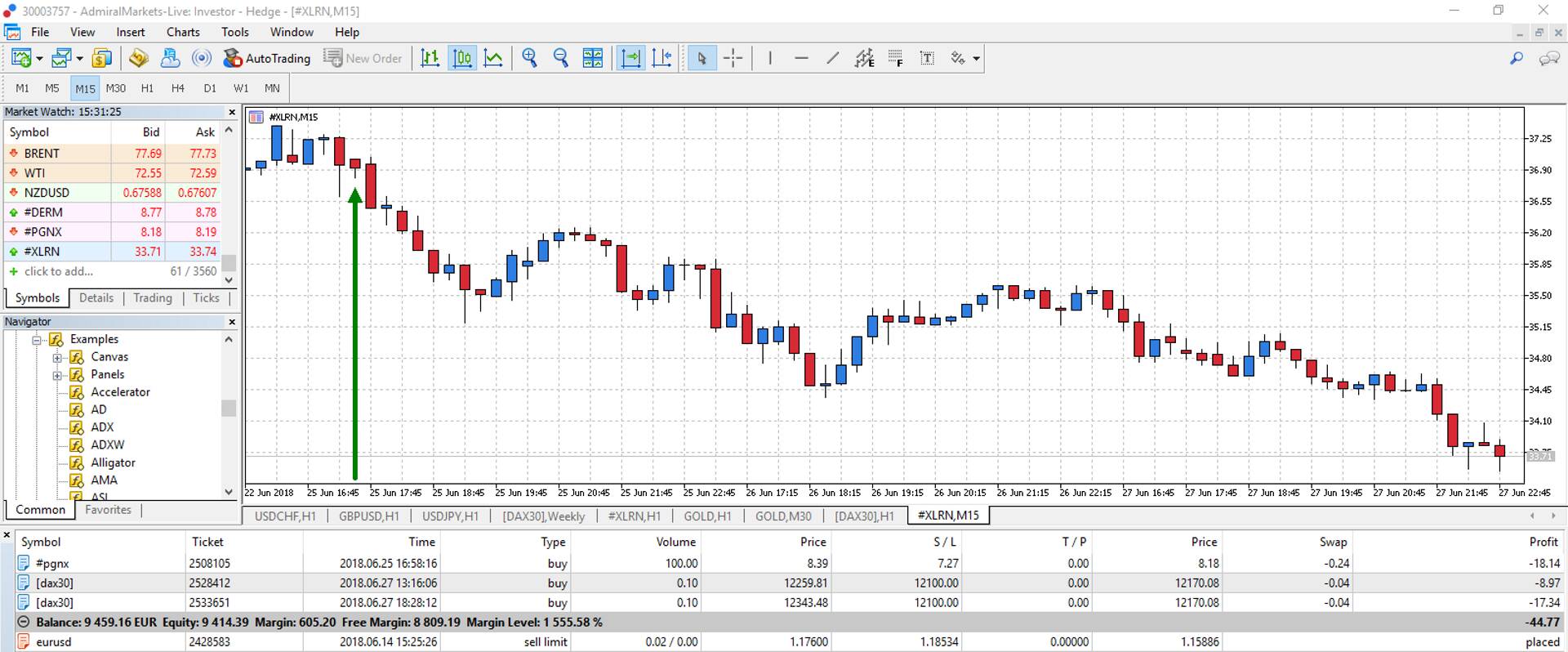
Task: Open the Charts menu
Action: (183, 32)
